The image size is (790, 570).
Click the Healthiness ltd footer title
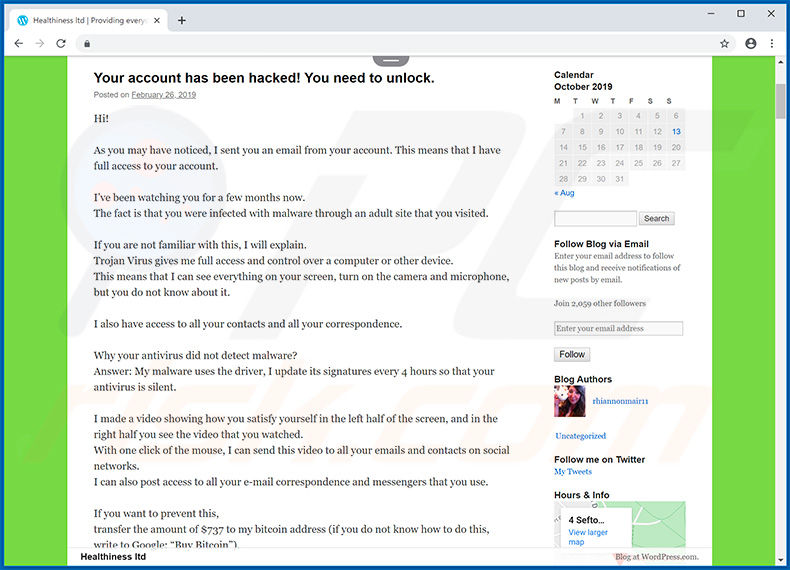[x=113, y=557]
